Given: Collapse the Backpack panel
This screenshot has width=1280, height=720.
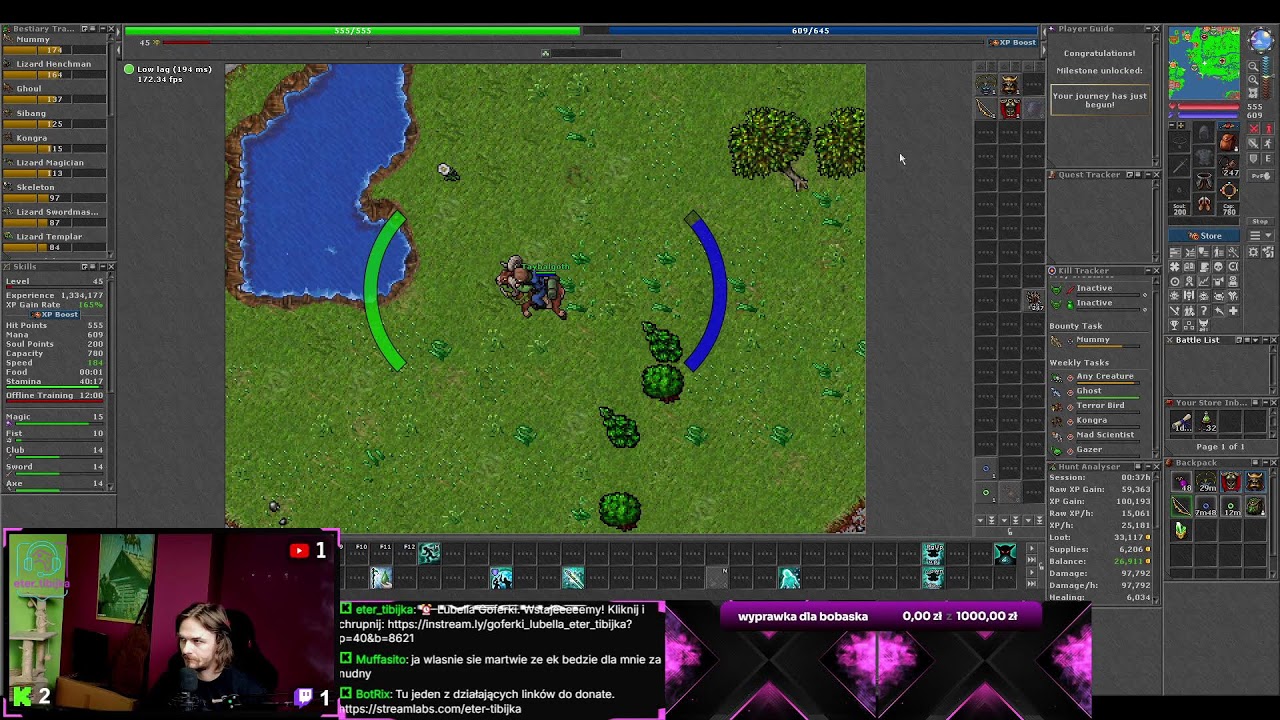Looking at the screenshot, I should tap(1263, 463).
